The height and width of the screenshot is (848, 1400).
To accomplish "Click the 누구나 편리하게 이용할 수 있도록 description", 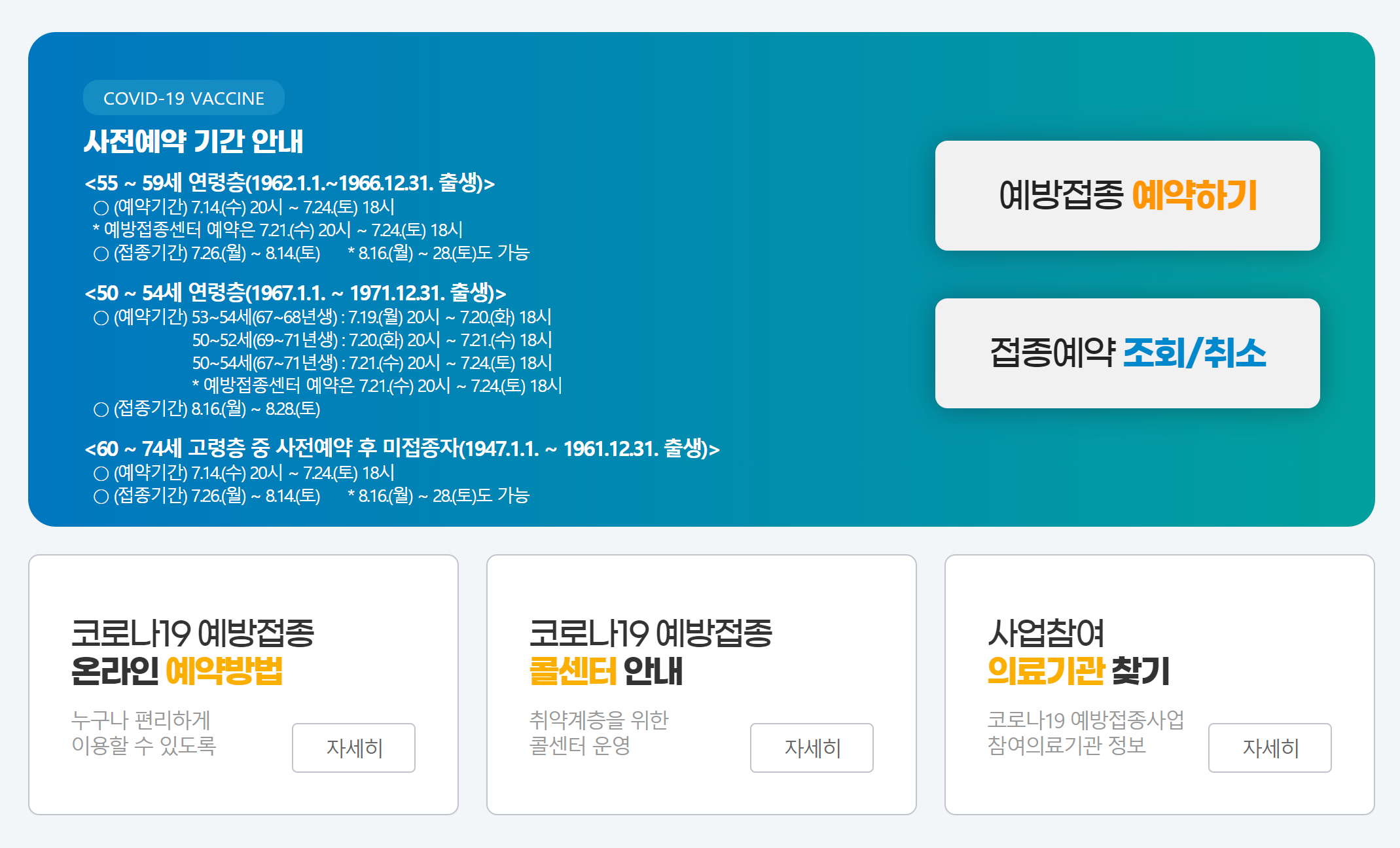I will (x=143, y=733).
